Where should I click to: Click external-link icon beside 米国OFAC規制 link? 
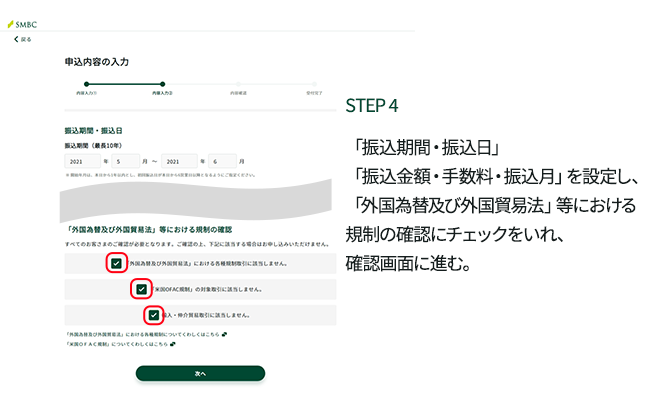(173, 344)
